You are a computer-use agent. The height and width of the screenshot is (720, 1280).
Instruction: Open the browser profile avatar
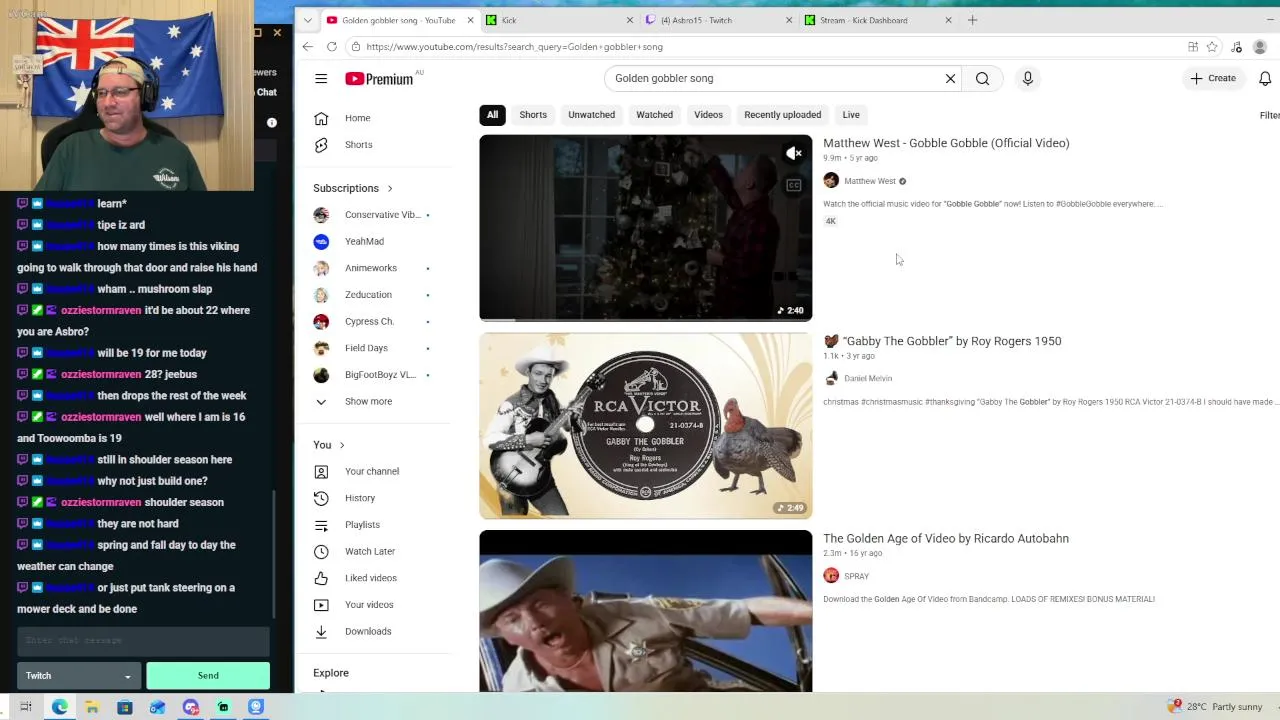point(1260,46)
